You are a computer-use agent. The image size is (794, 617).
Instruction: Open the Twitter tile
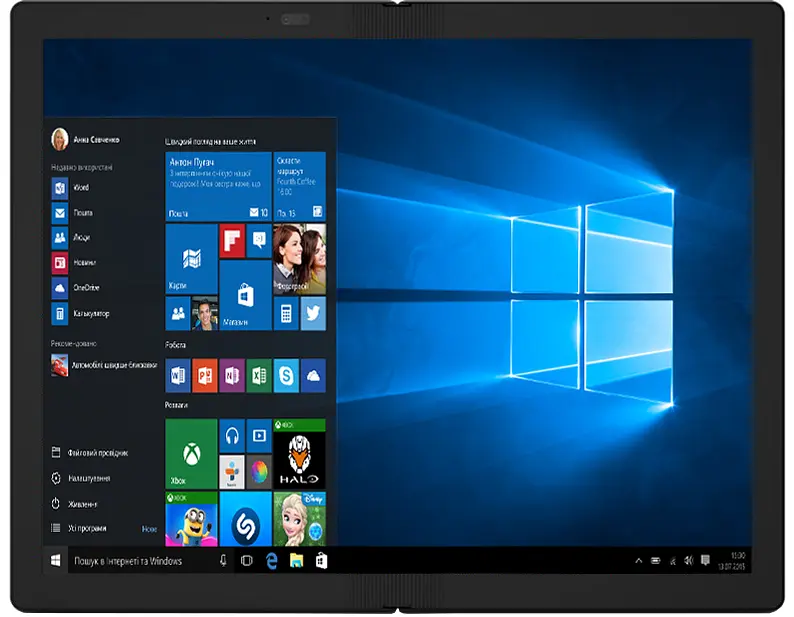[x=313, y=313]
